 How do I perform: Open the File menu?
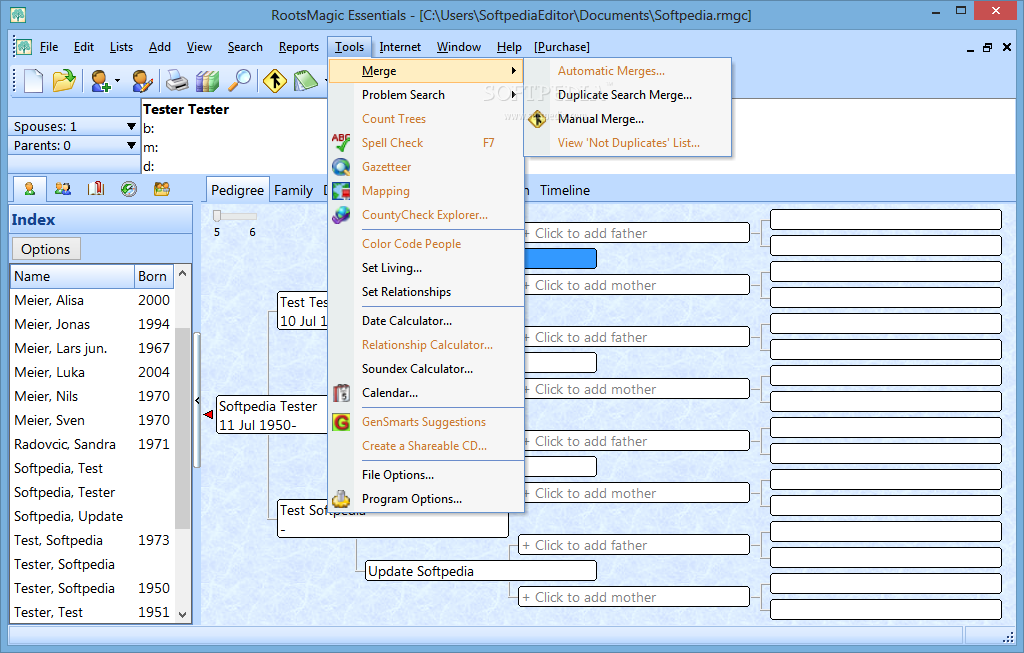point(49,47)
